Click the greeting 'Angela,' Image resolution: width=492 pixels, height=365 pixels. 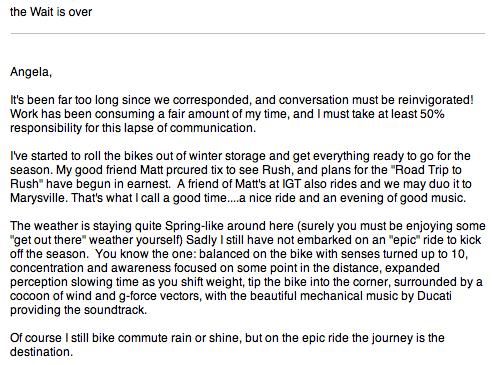pos(31,72)
